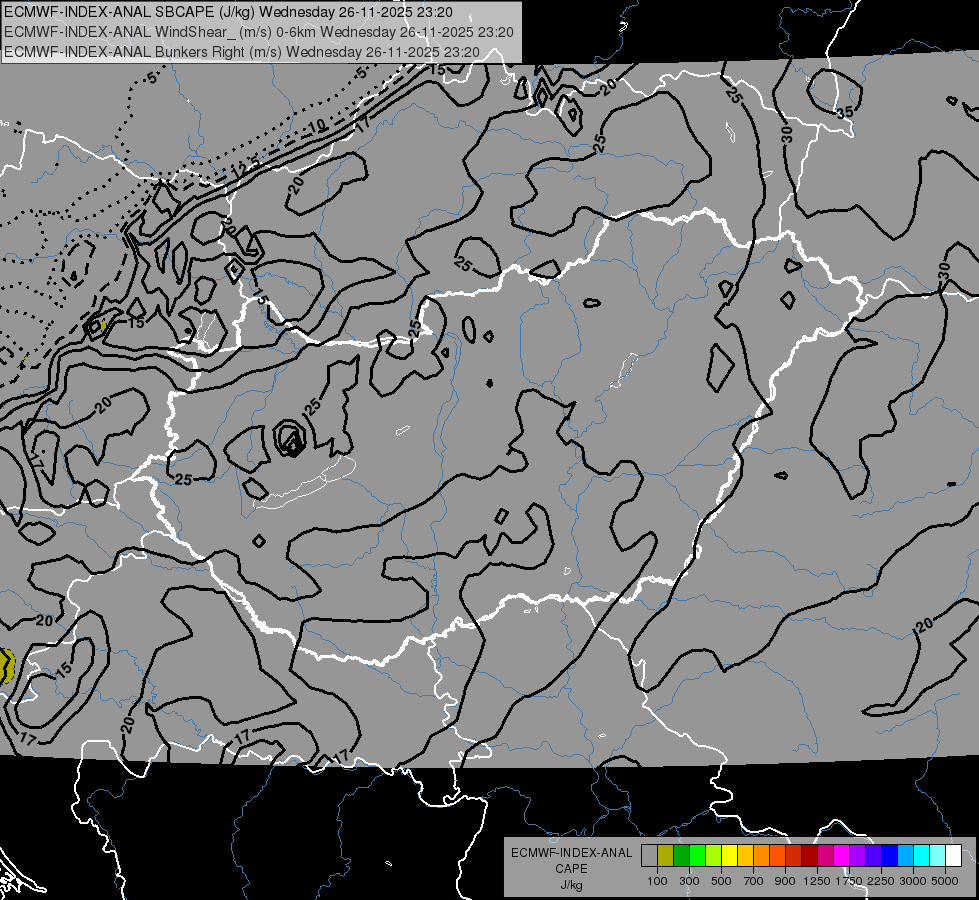The height and width of the screenshot is (900, 979).
Task: Click the WindShear 0-6km title line
Action: 258,32
